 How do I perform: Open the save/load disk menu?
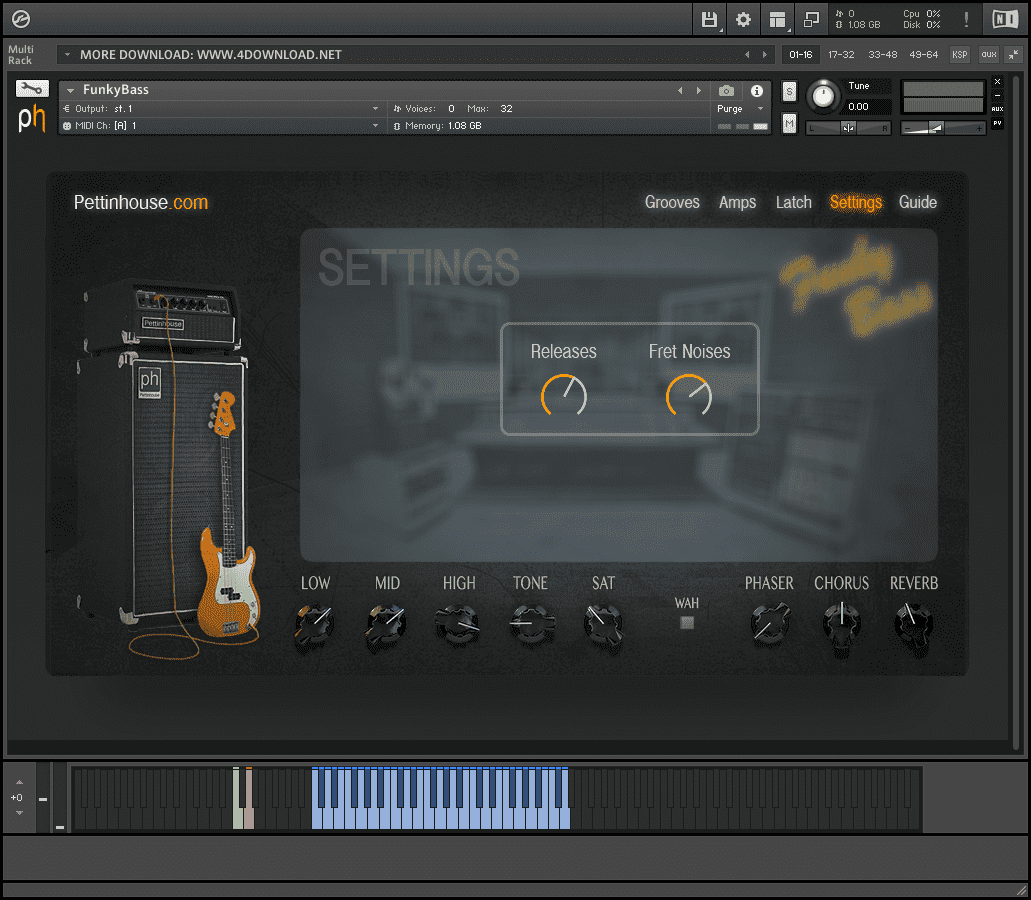[709, 20]
